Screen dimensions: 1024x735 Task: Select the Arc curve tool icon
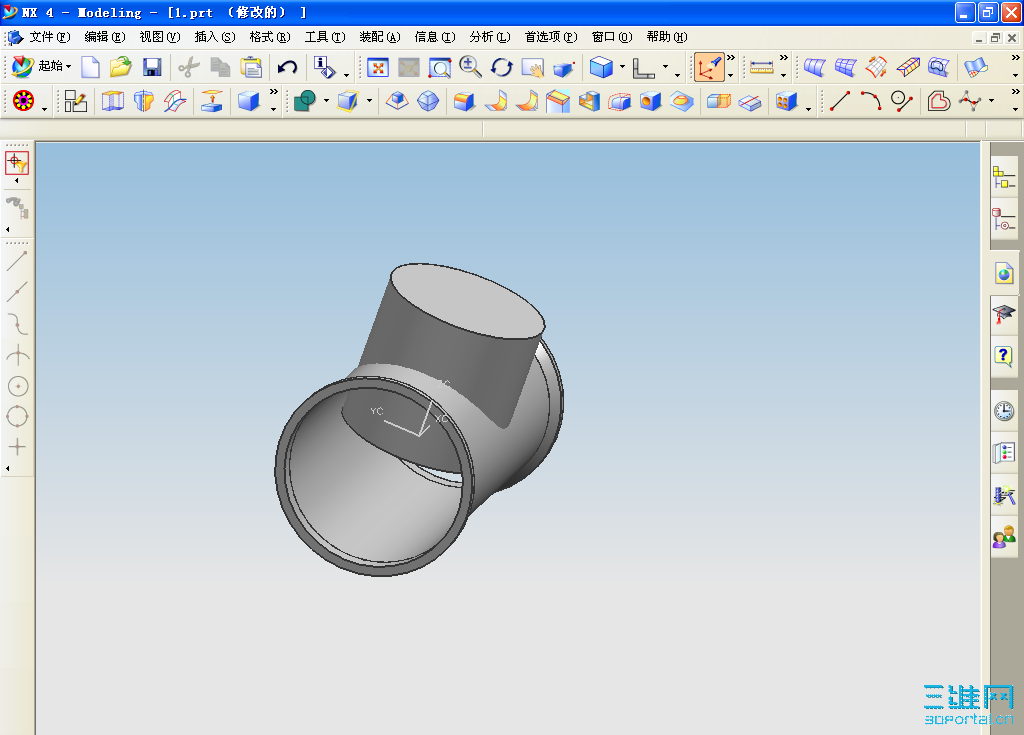coord(871,101)
